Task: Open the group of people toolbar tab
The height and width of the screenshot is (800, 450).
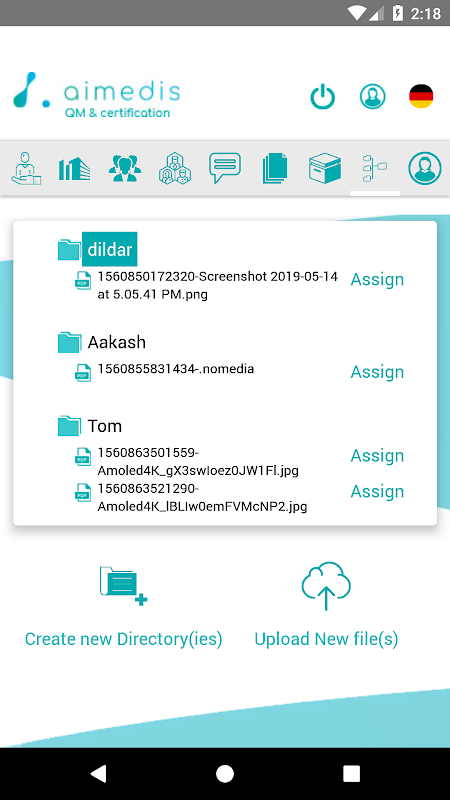Action: [x=123, y=168]
